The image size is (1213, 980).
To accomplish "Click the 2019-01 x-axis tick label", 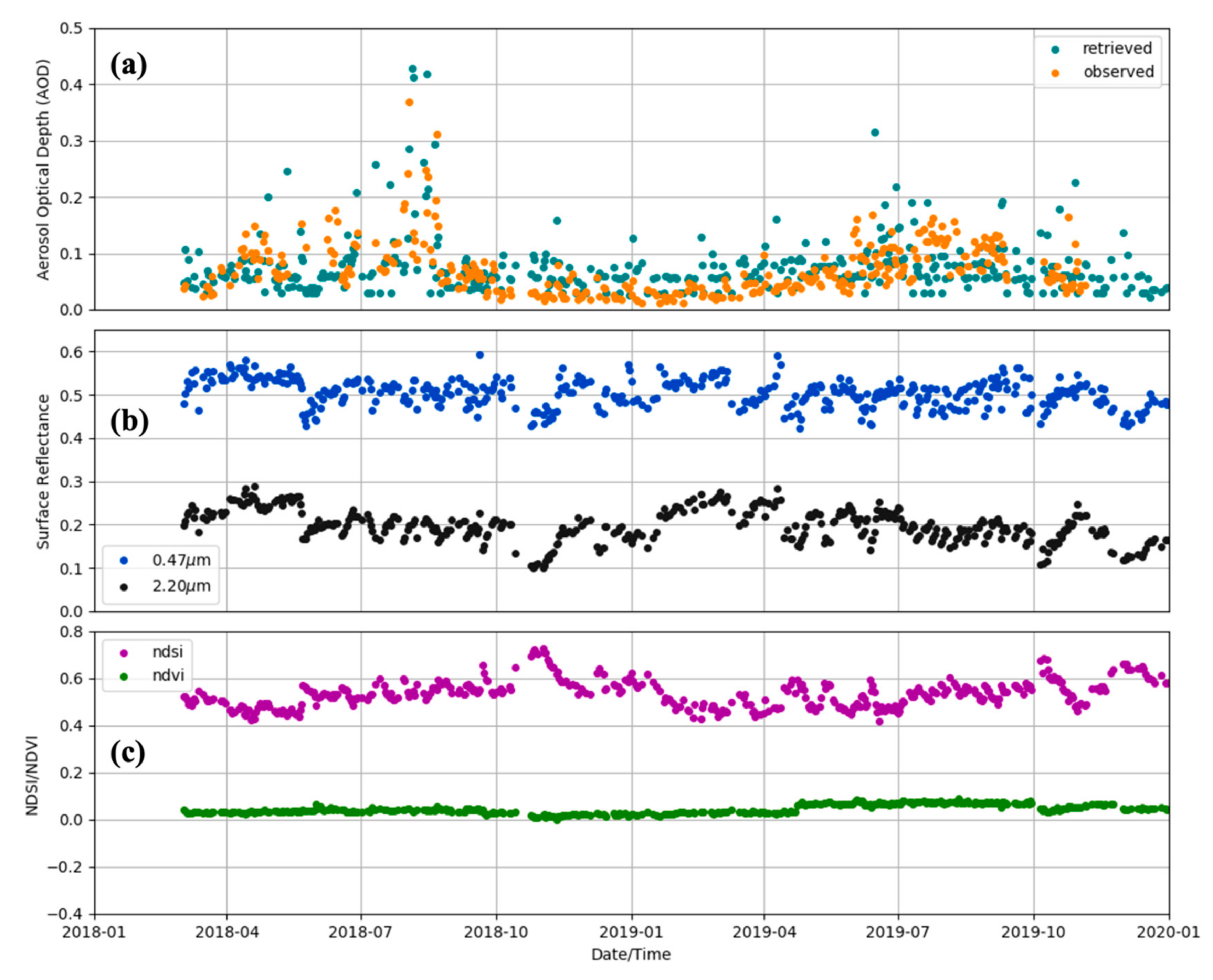I will click(631, 931).
